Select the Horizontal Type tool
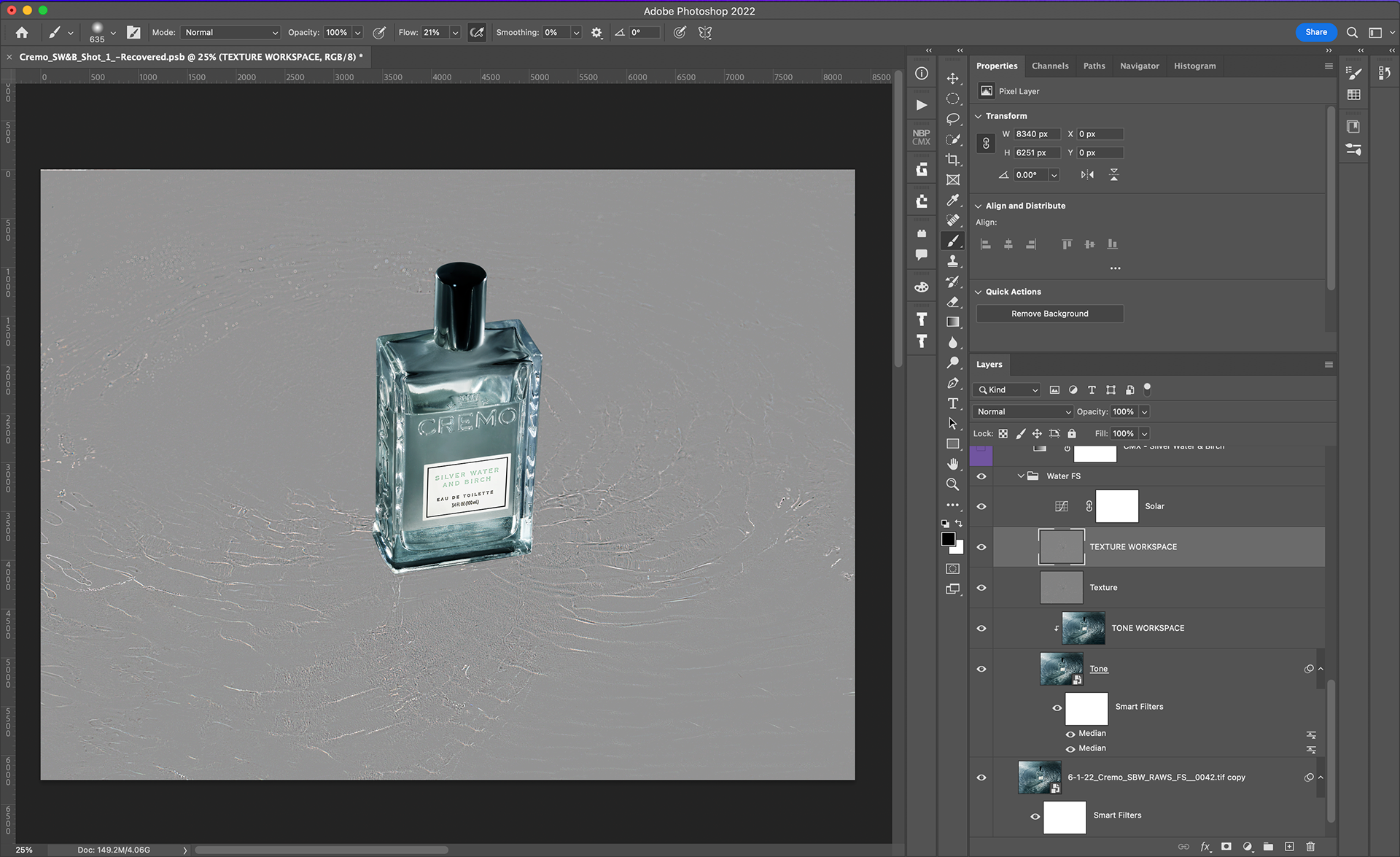The height and width of the screenshot is (857, 1400). 952,403
